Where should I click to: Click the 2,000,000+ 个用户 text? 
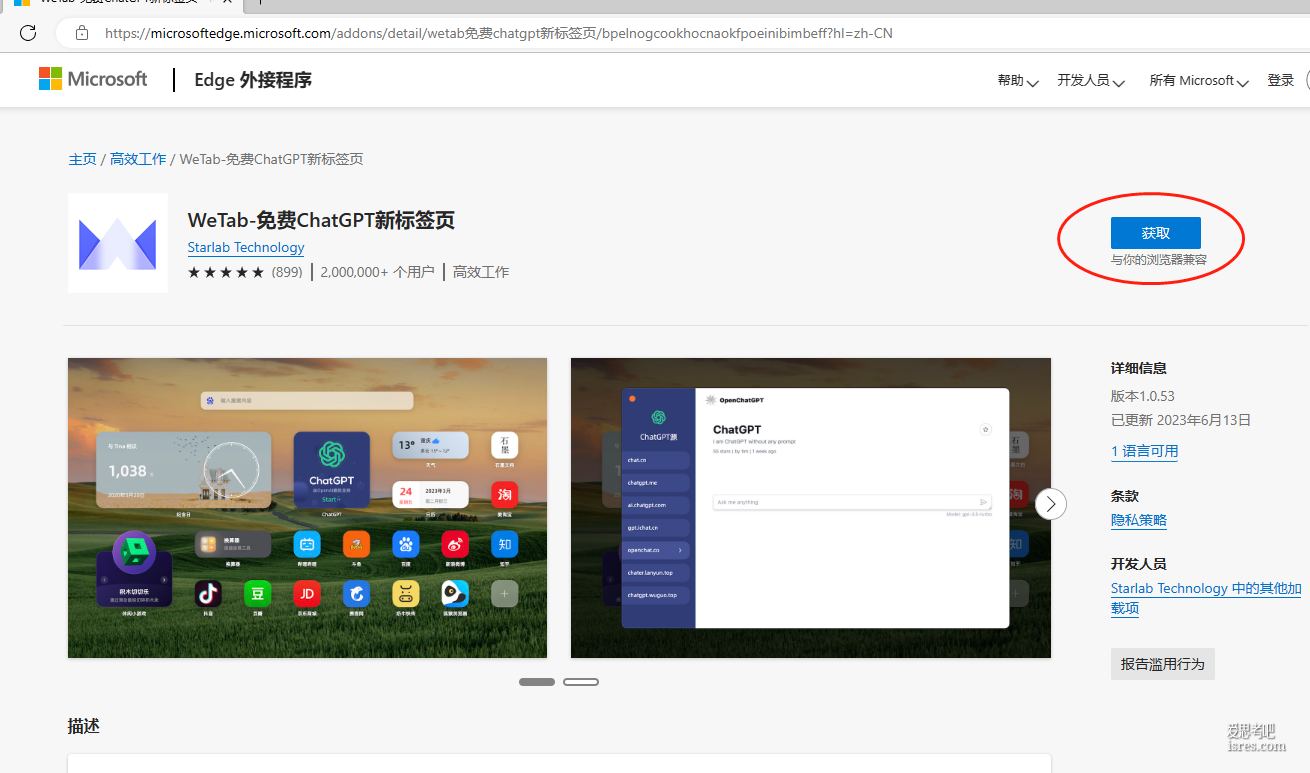click(377, 272)
